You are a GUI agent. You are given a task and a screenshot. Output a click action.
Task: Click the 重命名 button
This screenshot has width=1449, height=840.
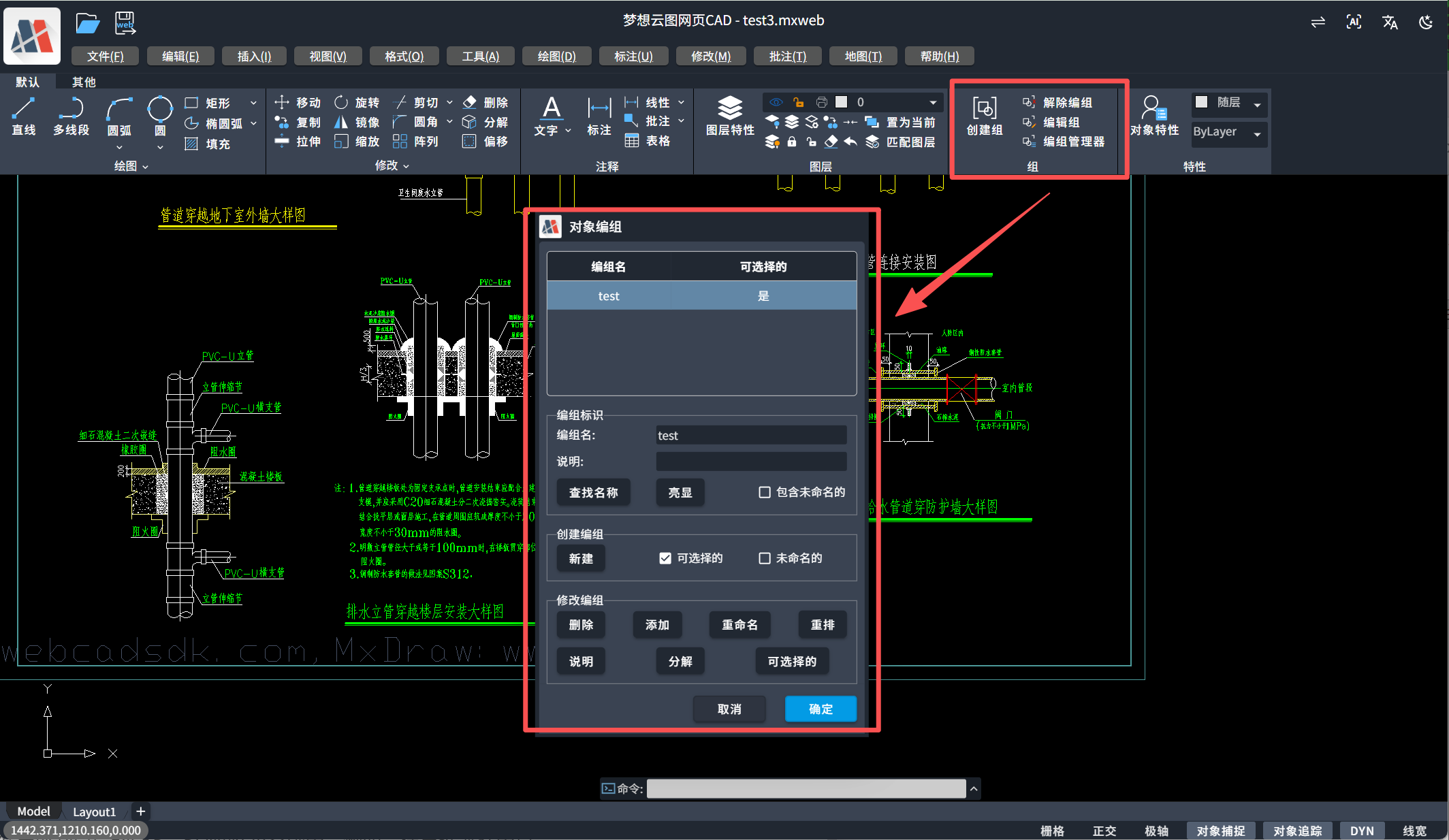pyautogui.click(x=739, y=624)
